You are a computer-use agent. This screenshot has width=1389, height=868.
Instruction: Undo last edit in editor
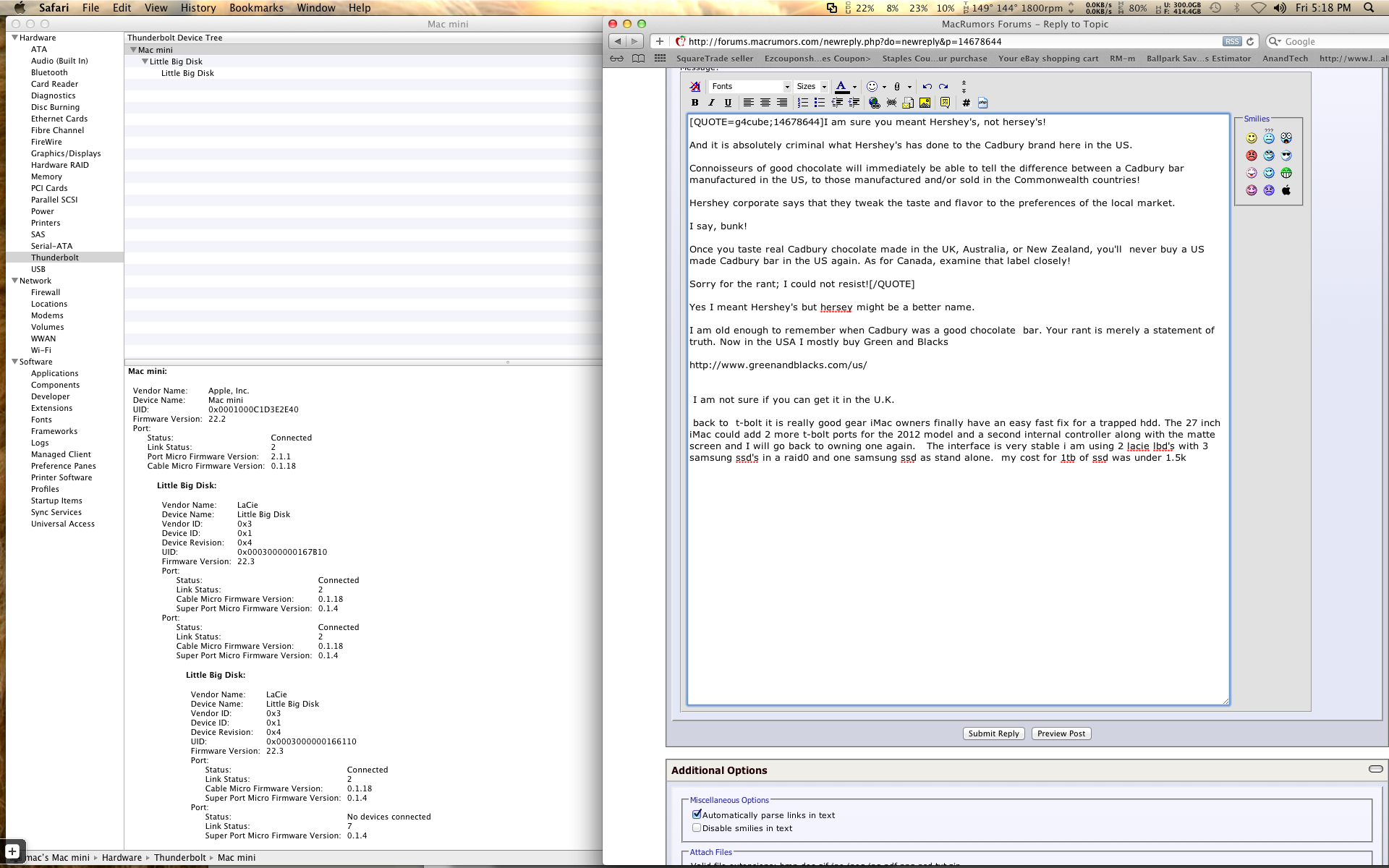coord(927,87)
